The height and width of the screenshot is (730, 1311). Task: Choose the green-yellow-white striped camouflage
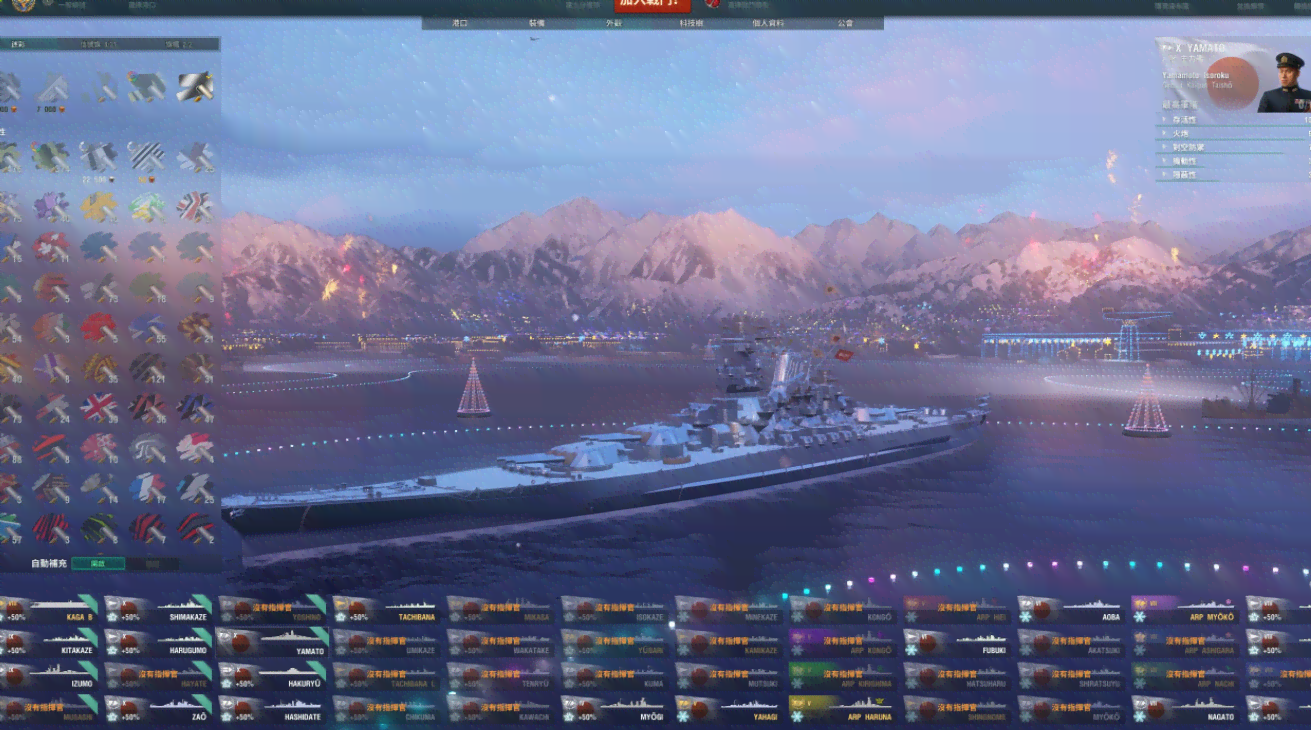coord(146,206)
